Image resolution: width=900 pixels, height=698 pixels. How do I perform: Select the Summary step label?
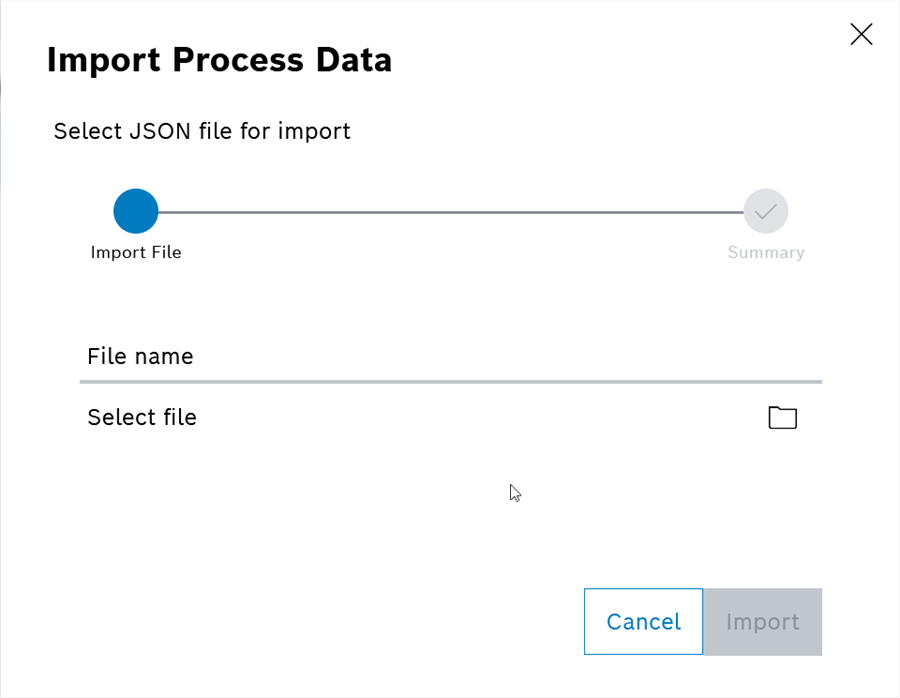click(765, 252)
